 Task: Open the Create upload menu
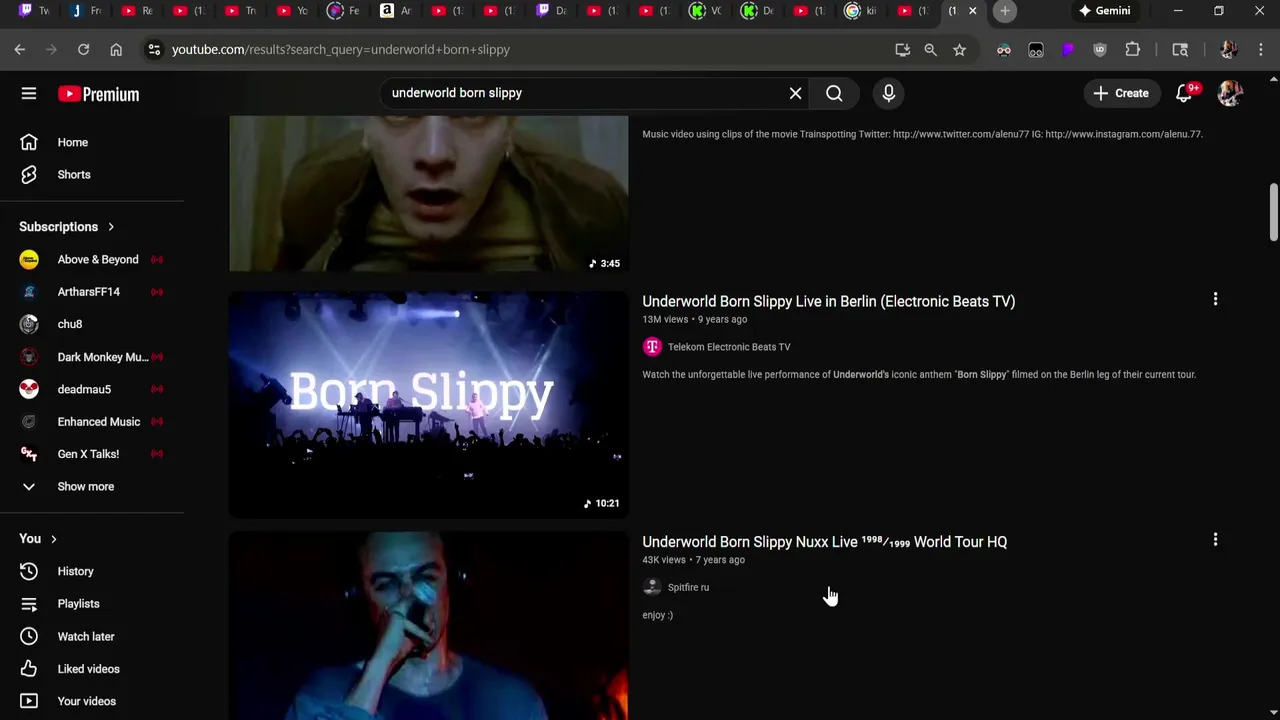[x=1121, y=93]
